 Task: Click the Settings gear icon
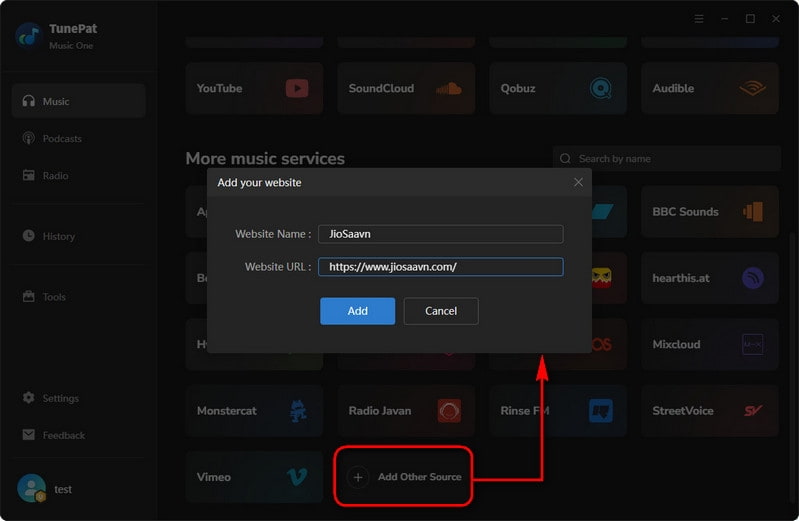(29, 398)
